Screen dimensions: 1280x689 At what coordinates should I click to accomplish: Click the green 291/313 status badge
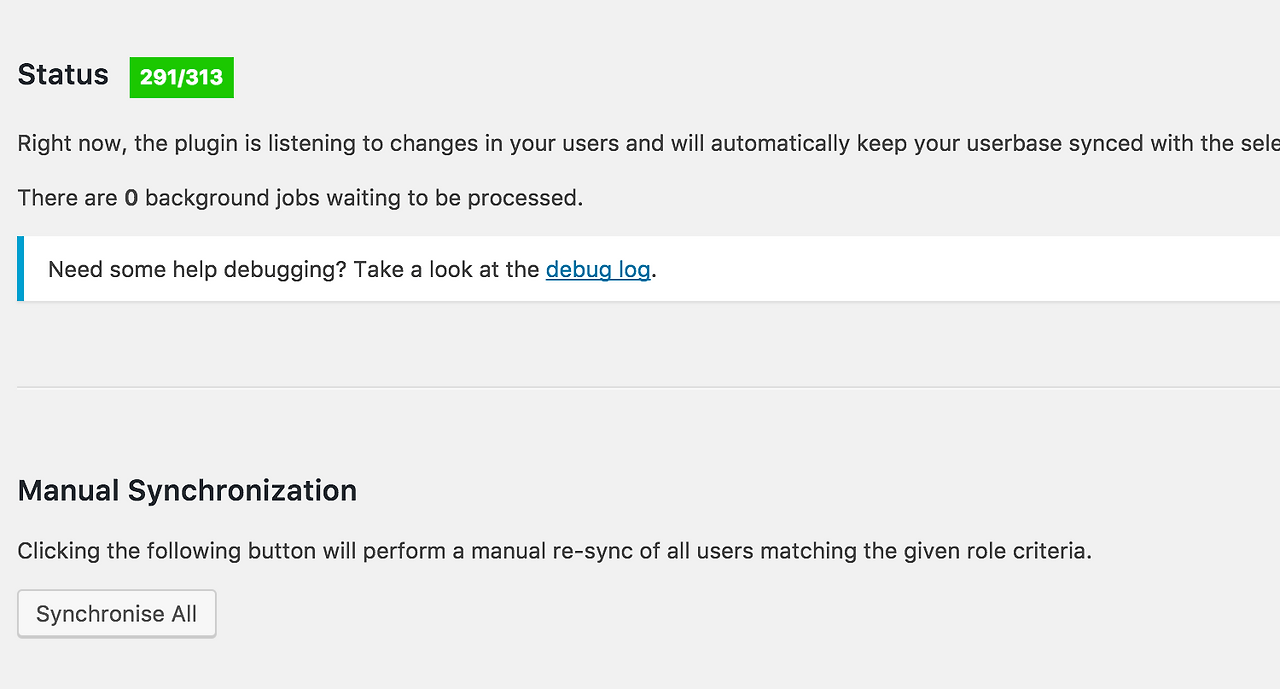point(181,77)
